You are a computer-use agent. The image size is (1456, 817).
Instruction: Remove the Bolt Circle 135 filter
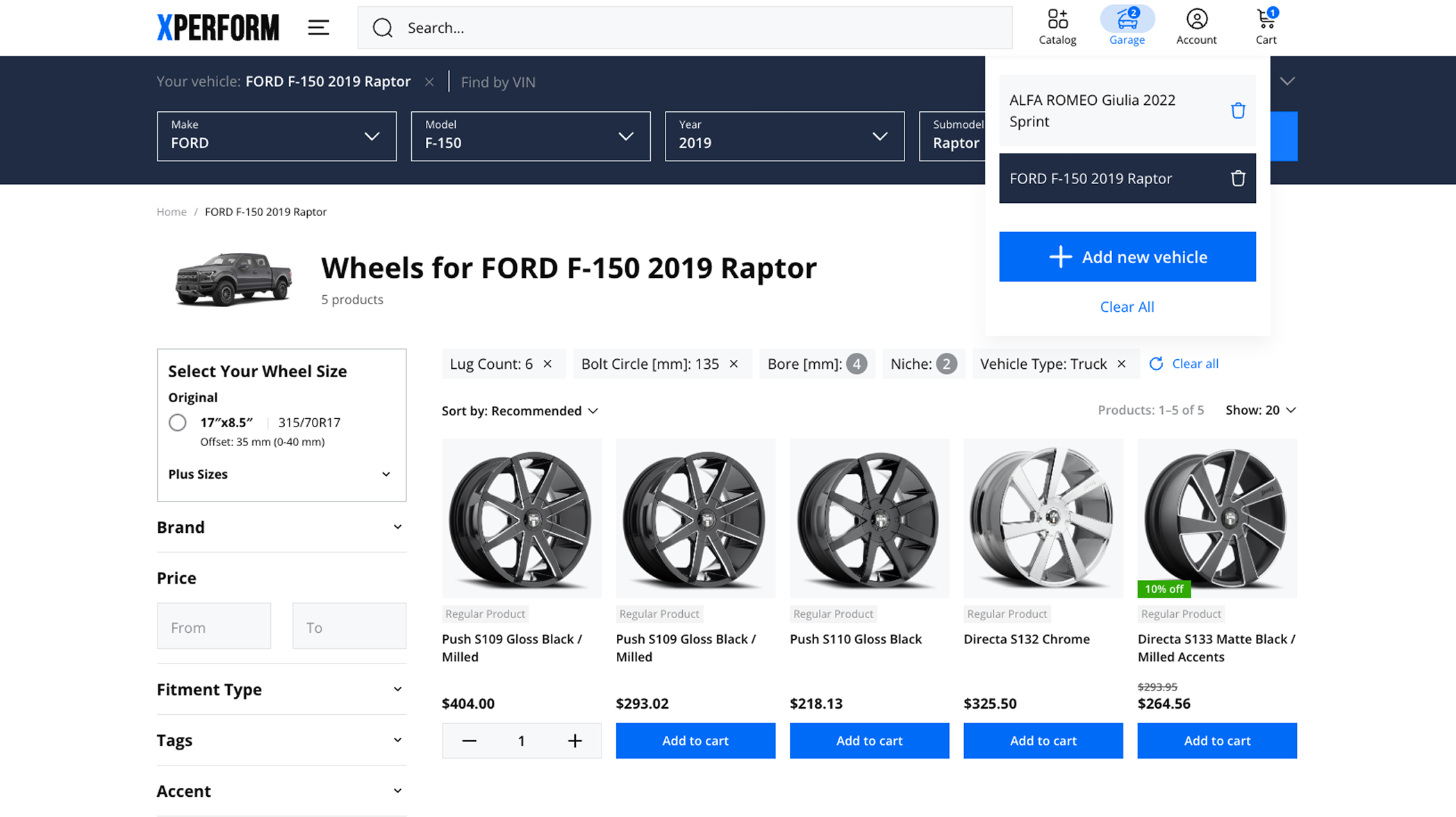click(x=734, y=364)
